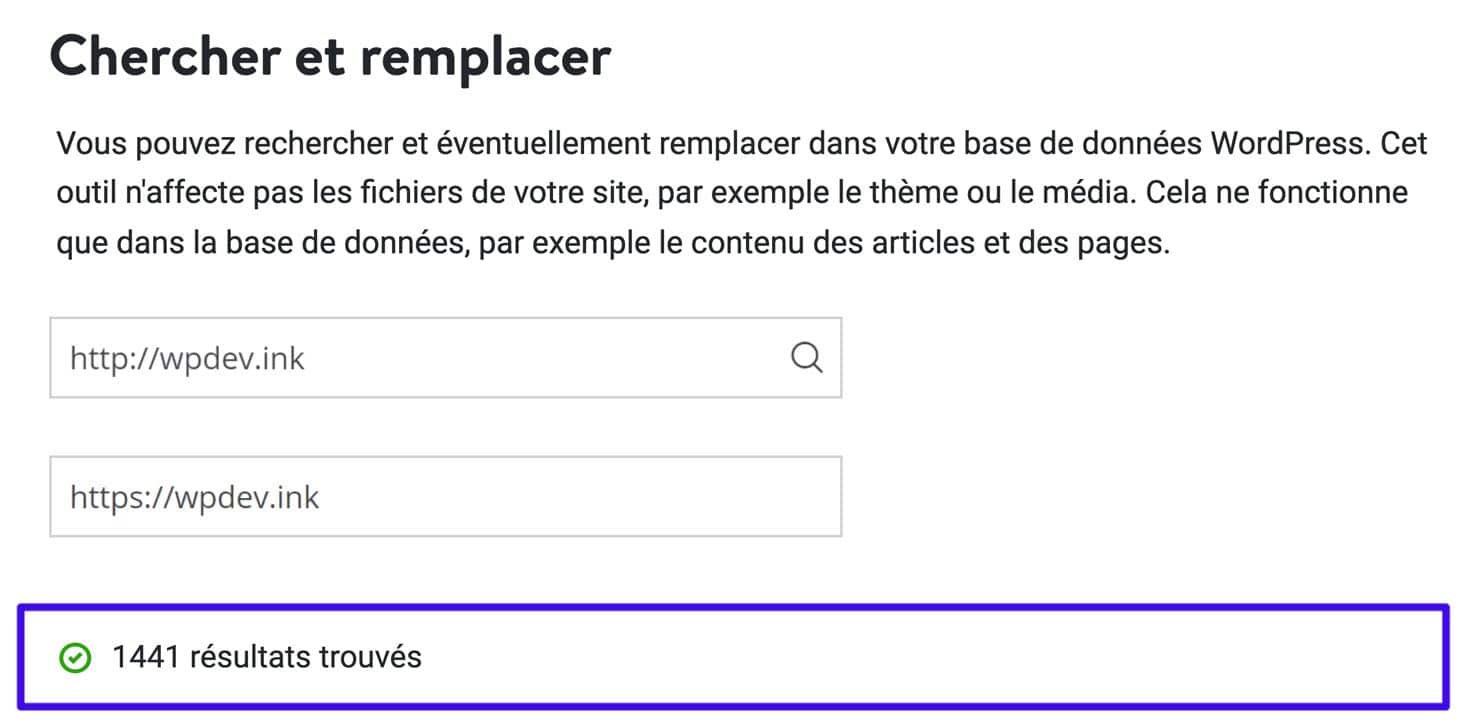Focus the search field containing http://wpdev.ink
1475x726 pixels.
coord(420,358)
